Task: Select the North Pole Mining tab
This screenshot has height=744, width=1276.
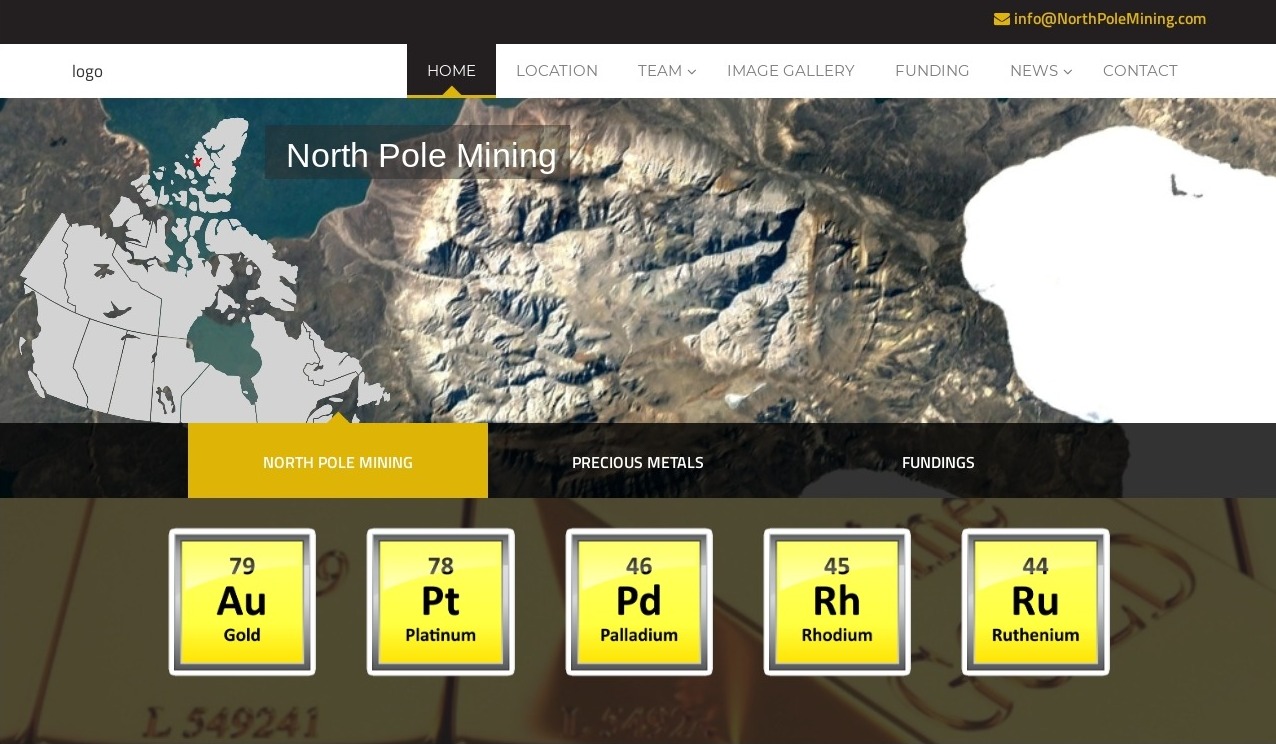Action: coord(338,462)
